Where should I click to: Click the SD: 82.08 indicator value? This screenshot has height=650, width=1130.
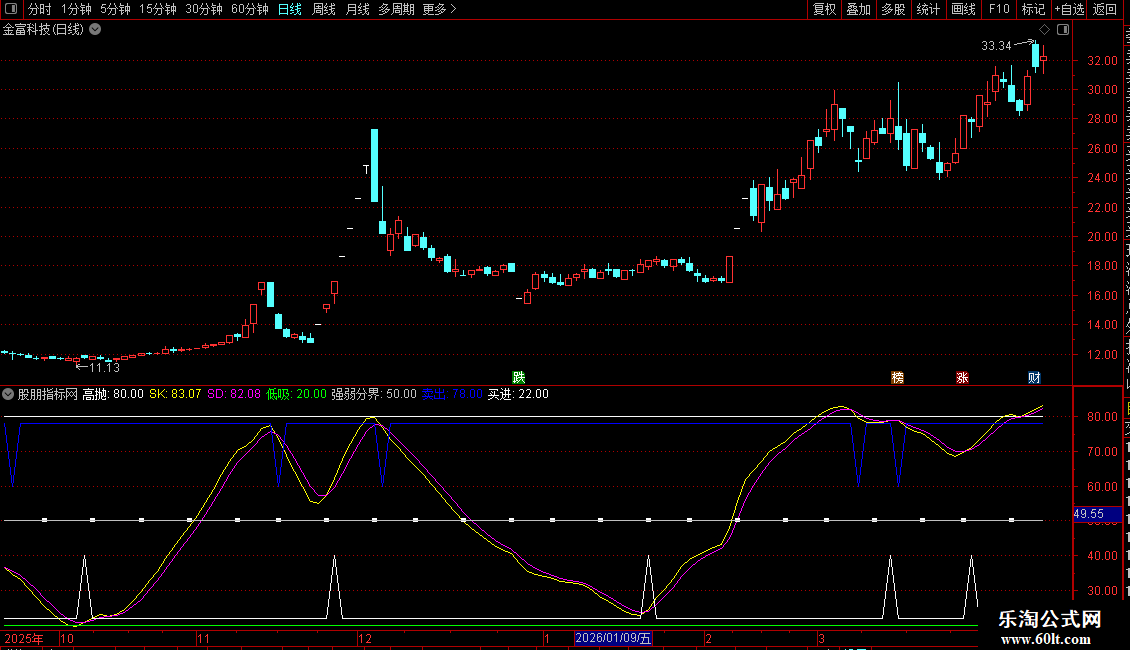tap(234, 394)
